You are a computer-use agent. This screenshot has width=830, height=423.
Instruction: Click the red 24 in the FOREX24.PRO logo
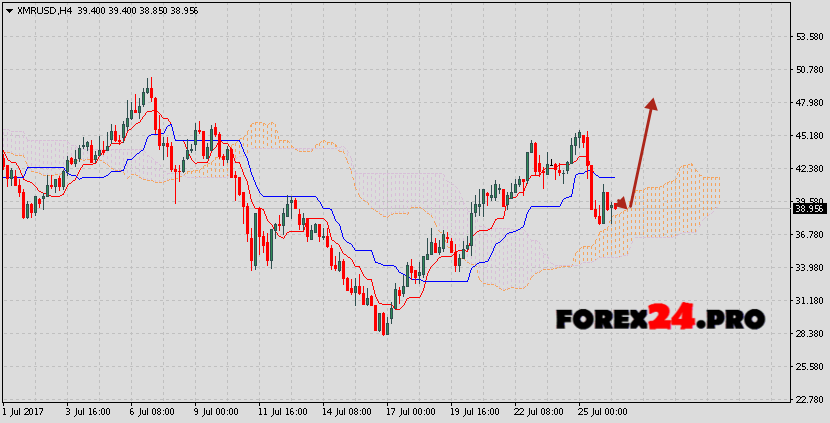(x=669, y=318)
